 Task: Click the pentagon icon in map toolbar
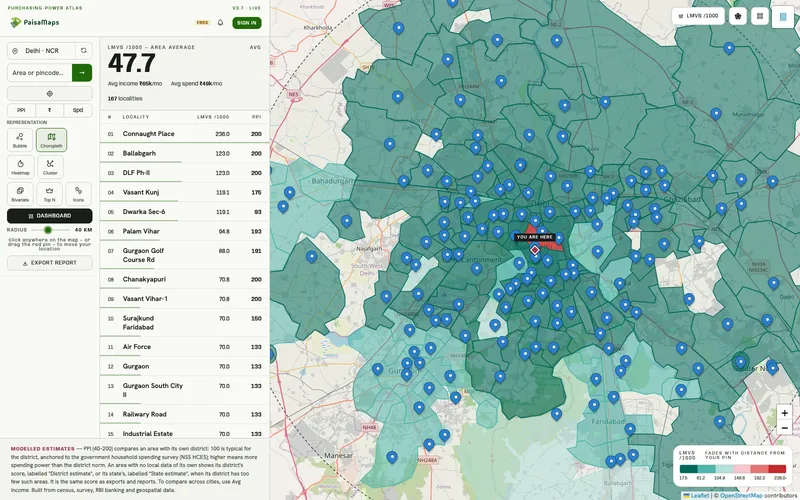tap(738, 16)
